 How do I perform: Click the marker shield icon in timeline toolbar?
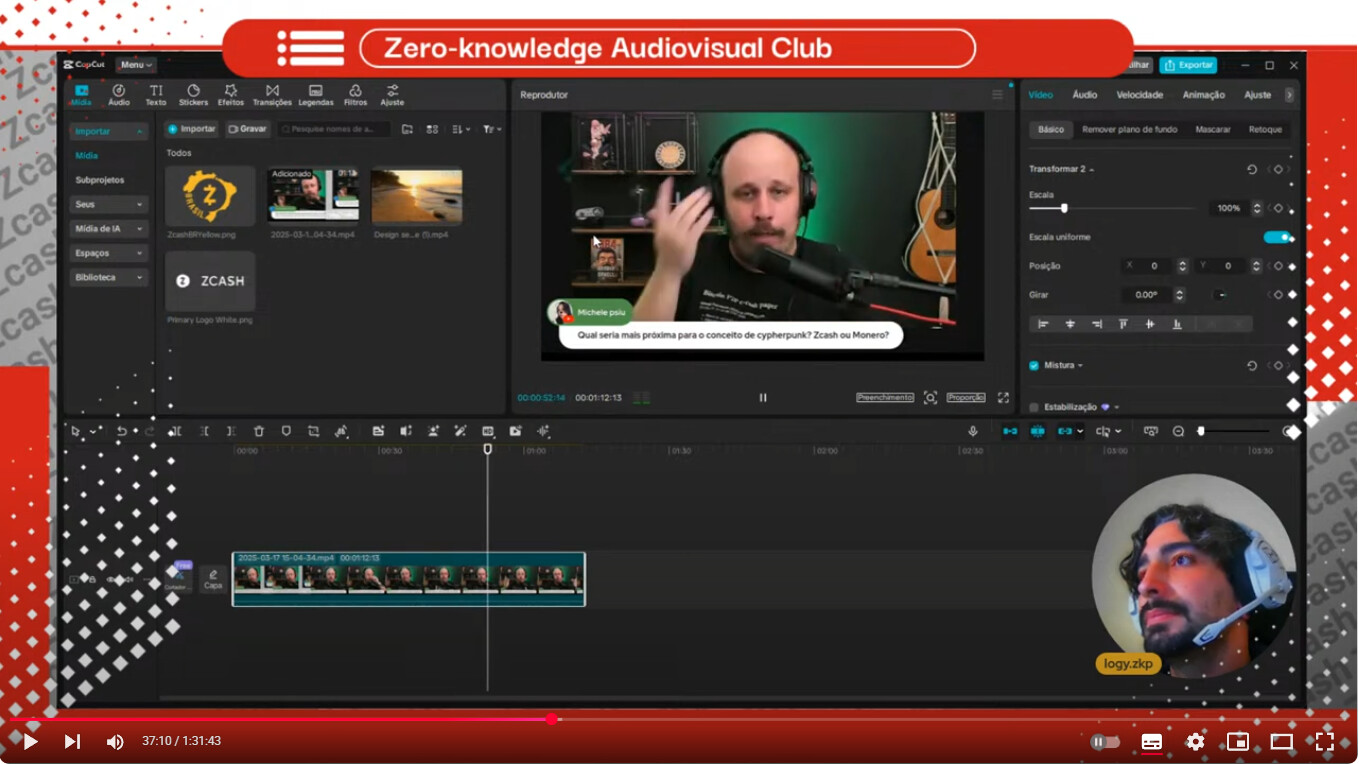pyautogui.click(x=286, y=431)
